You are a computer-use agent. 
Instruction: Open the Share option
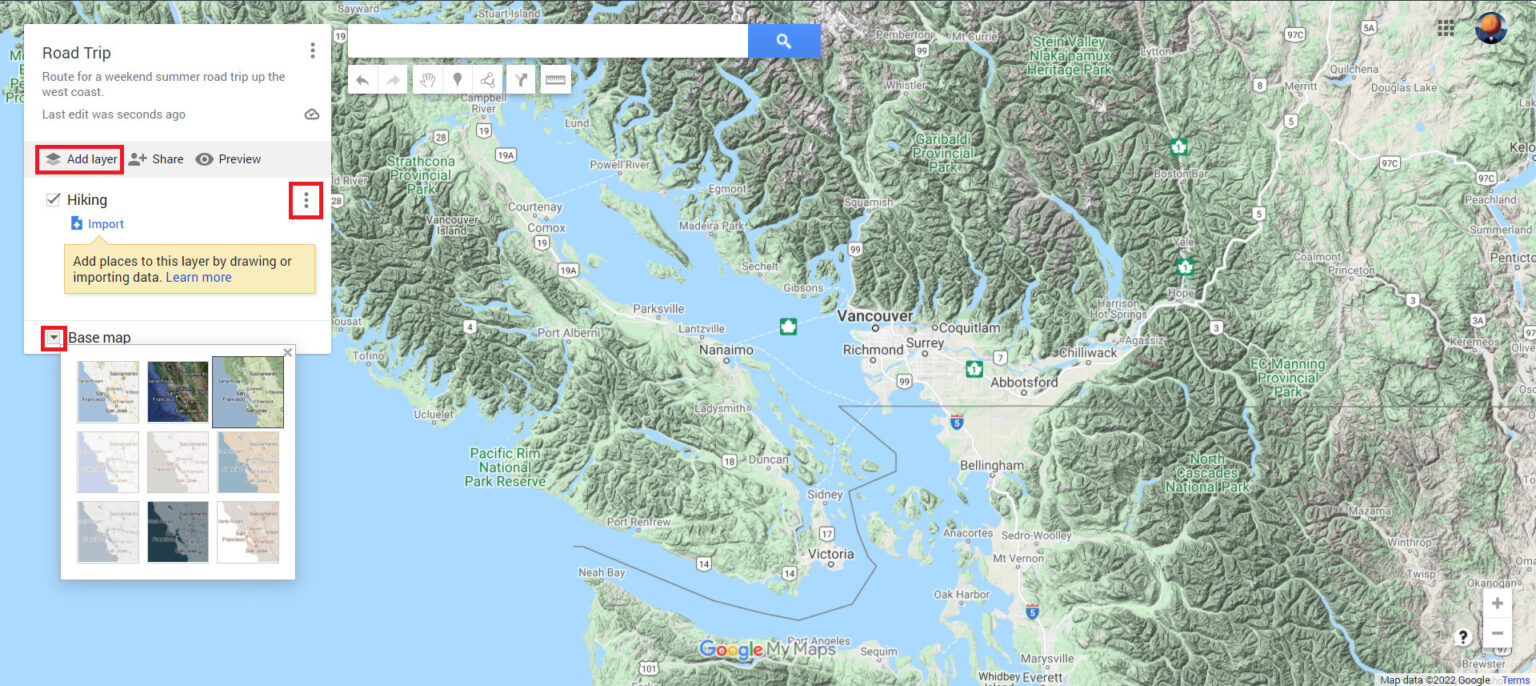click(x=156, y=159)
